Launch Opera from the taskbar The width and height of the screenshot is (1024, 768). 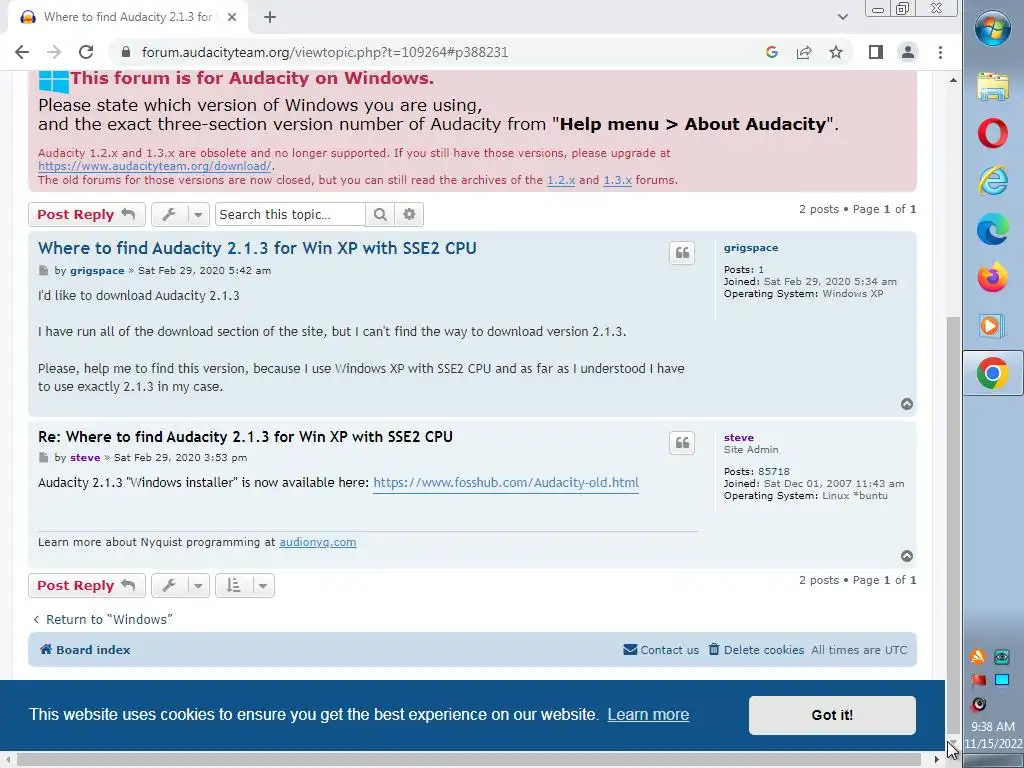[993, 133]
